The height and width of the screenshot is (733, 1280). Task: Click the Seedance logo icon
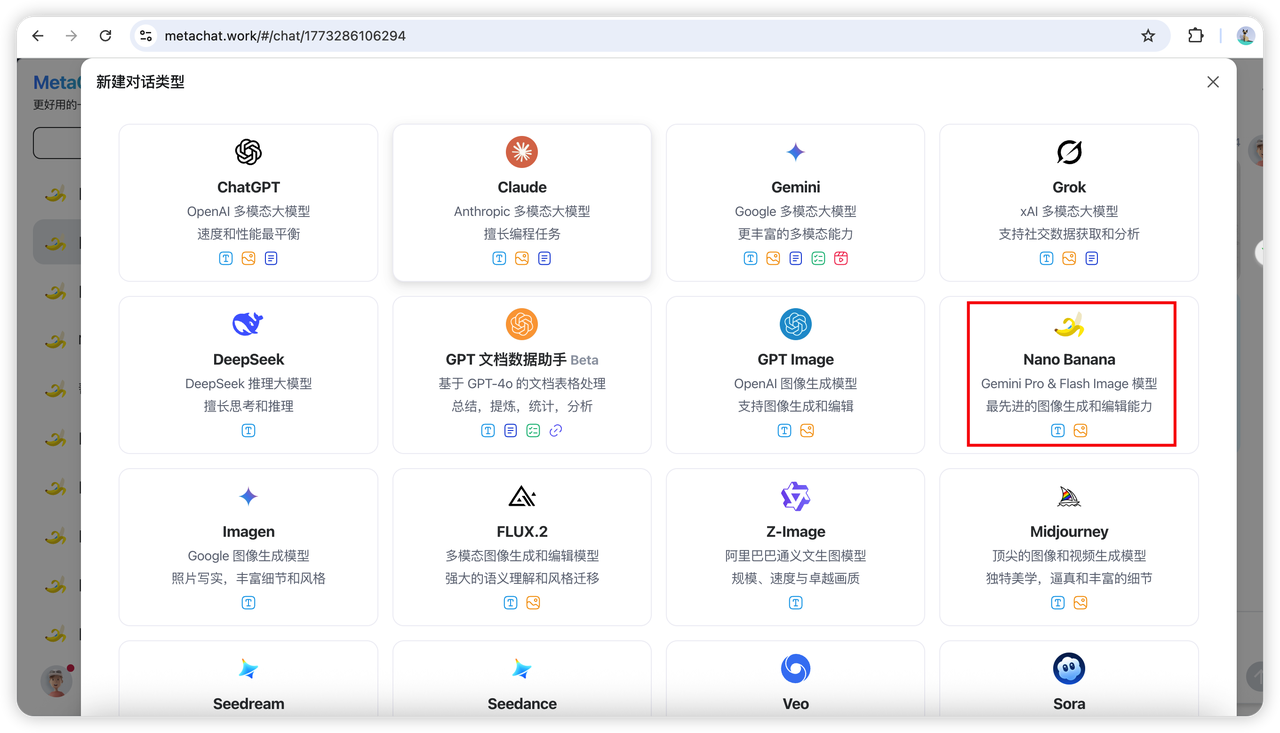coord(522,668)
